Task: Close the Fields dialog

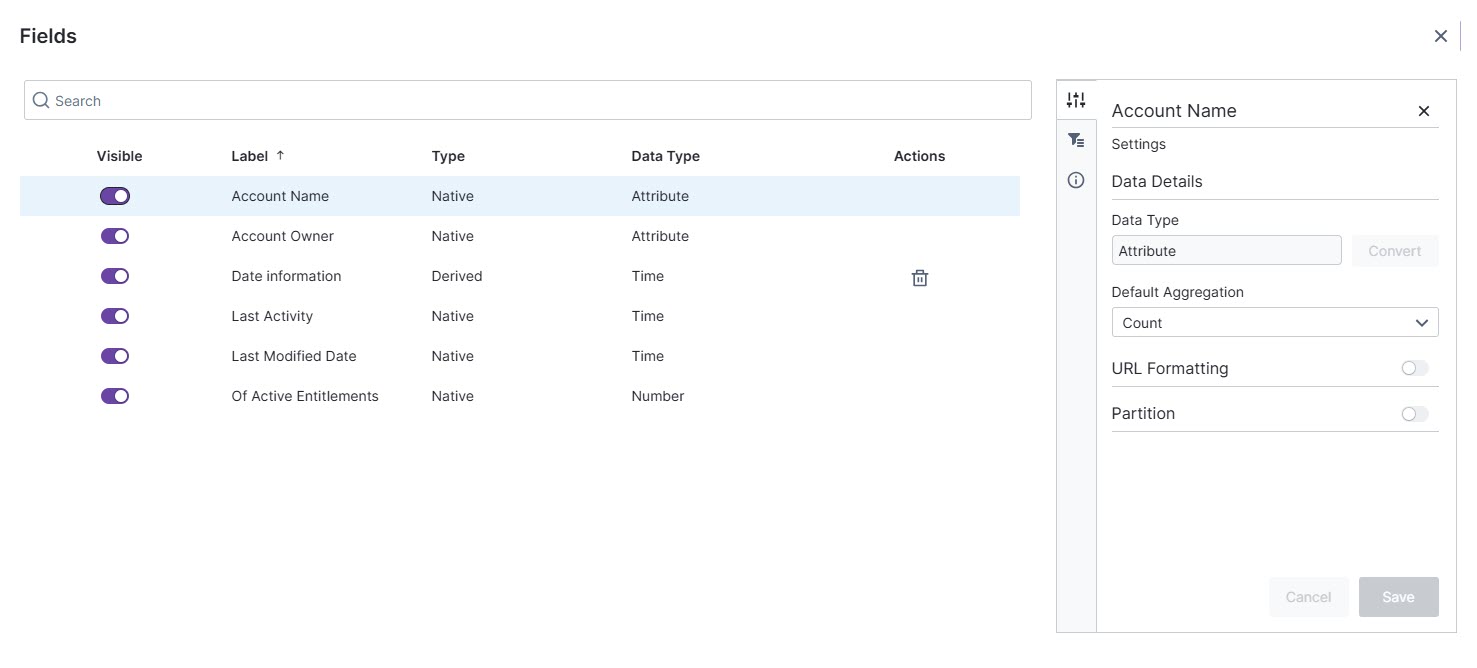Action: (1441, 35)
